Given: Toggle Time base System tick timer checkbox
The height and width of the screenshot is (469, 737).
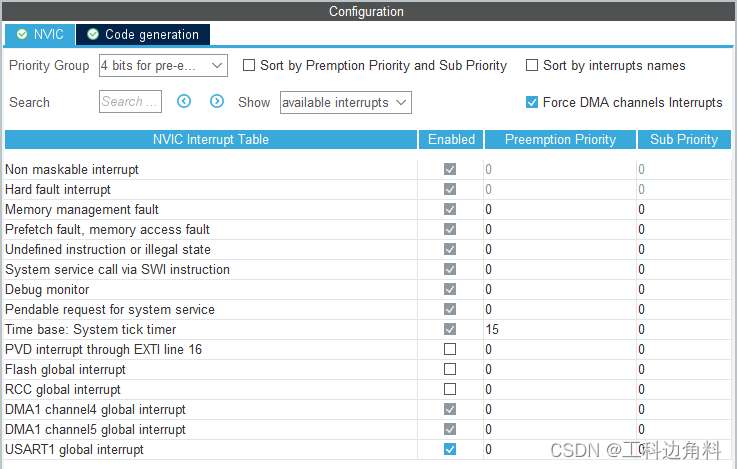Looking at the screenshot, I should tap(450, 329).
